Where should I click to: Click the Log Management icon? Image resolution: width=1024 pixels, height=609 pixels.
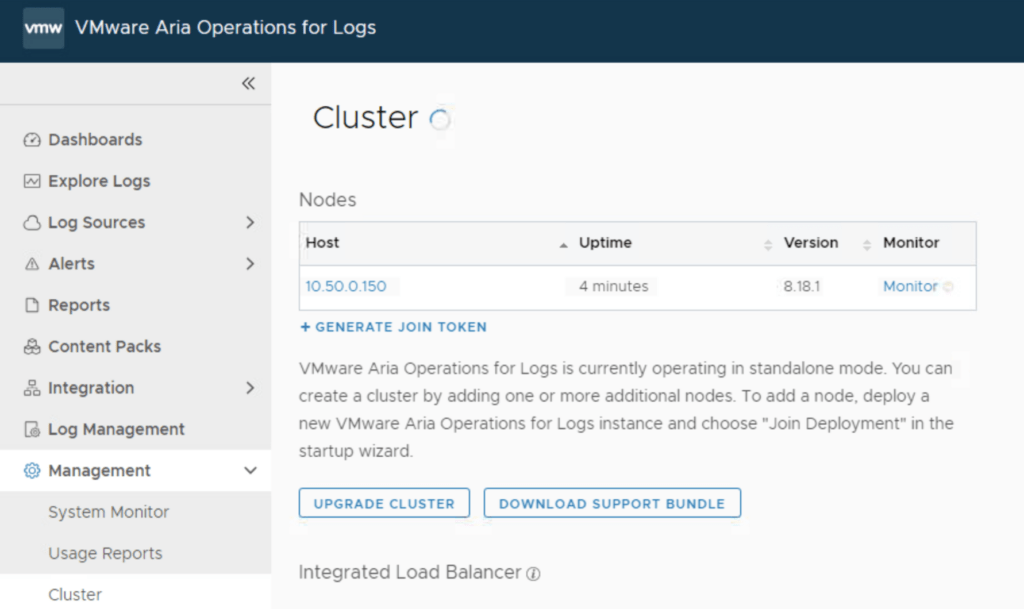tap(32, 430)
